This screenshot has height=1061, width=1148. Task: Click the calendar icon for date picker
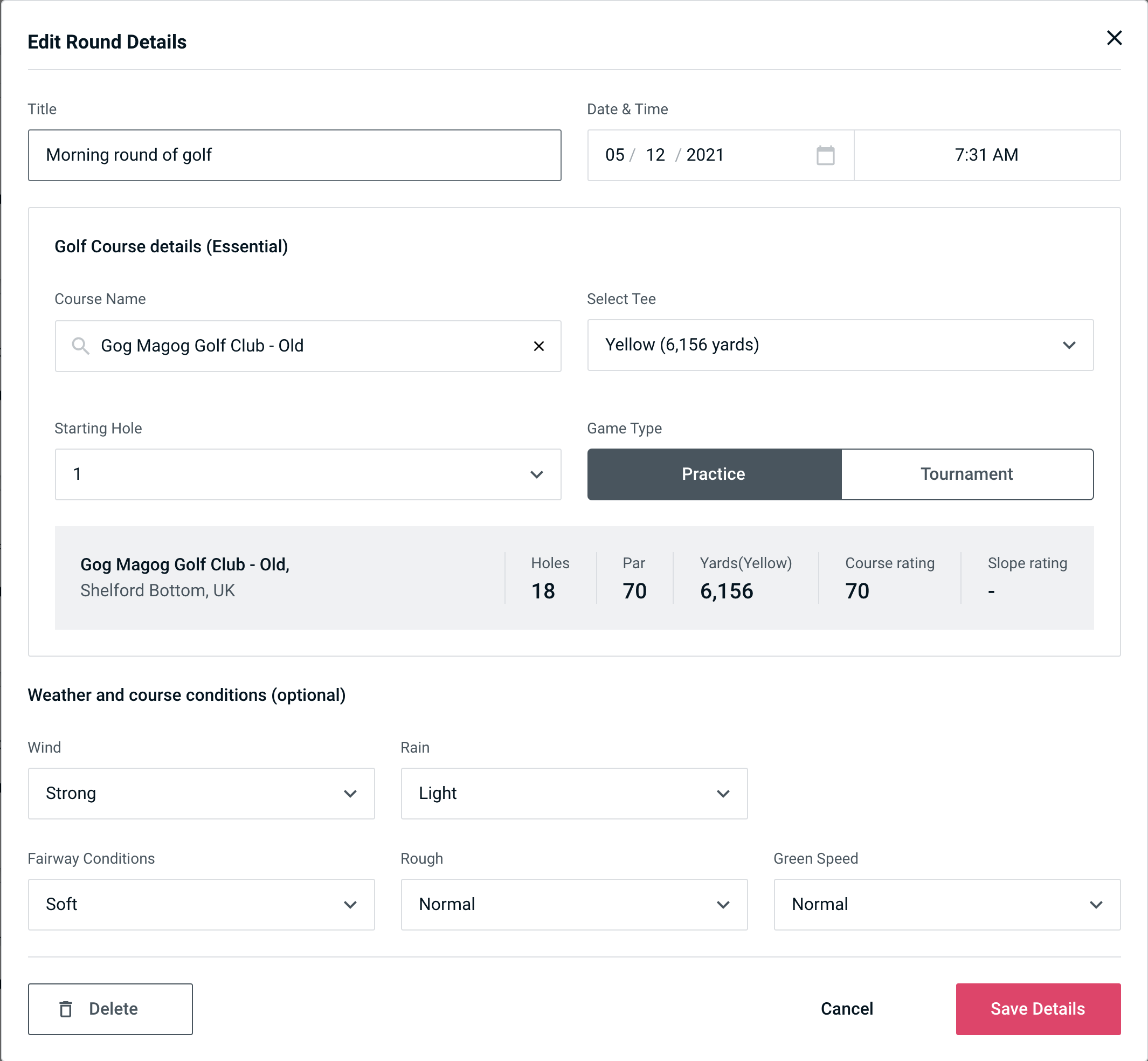pos(826,155)
